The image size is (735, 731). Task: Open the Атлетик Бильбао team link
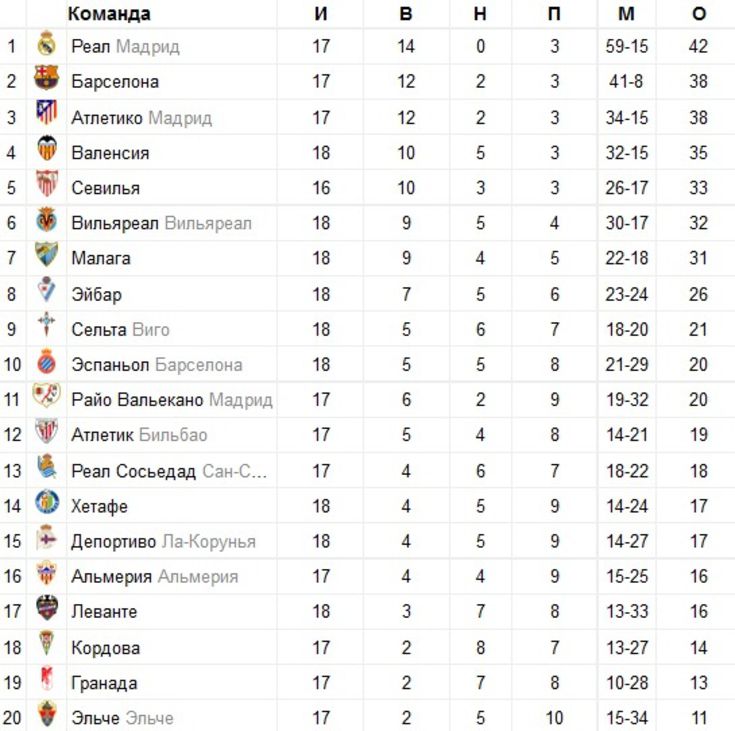point(139,435)
